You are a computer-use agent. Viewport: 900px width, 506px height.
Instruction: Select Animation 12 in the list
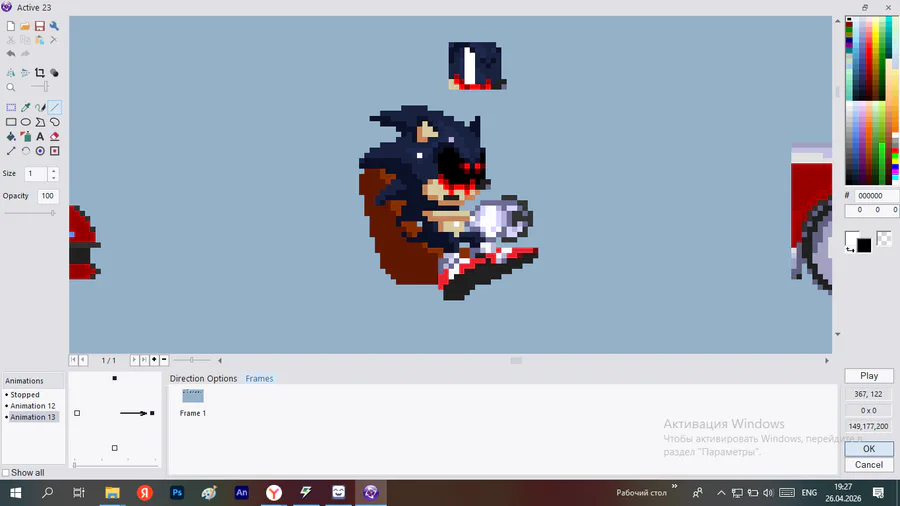click(x=33, y=406)
